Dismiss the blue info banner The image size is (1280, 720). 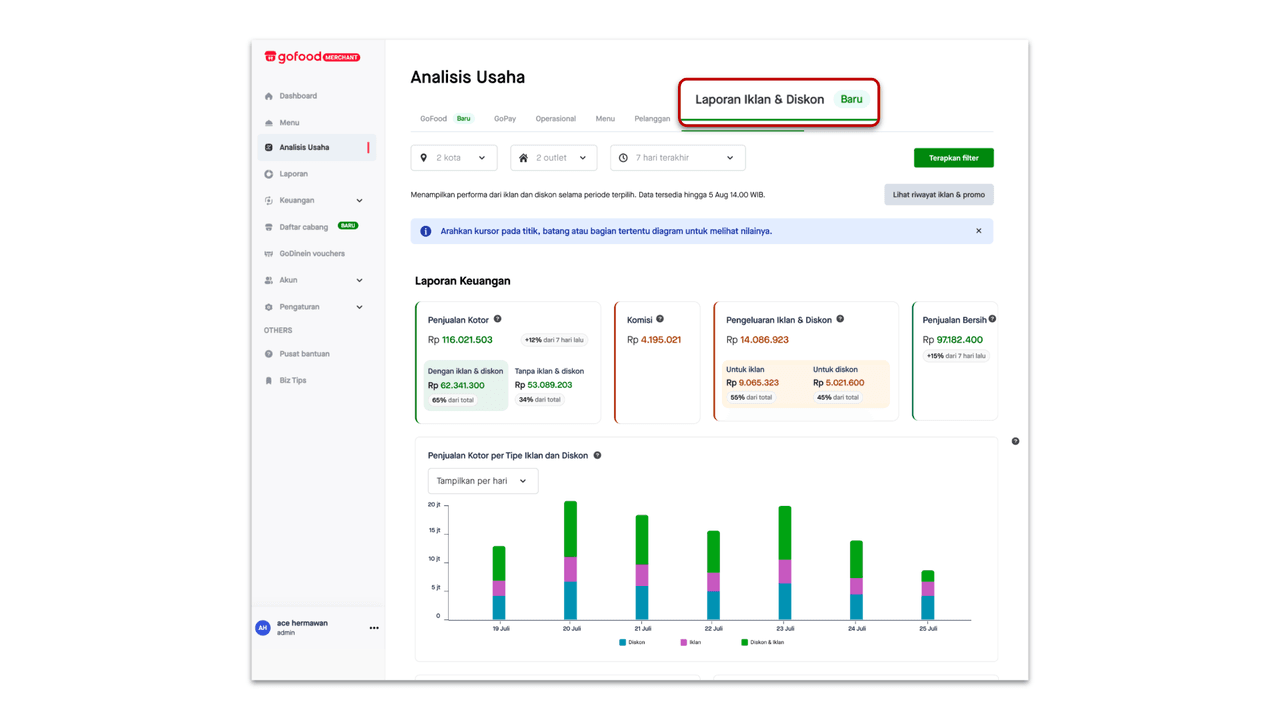tap(978, 231)
